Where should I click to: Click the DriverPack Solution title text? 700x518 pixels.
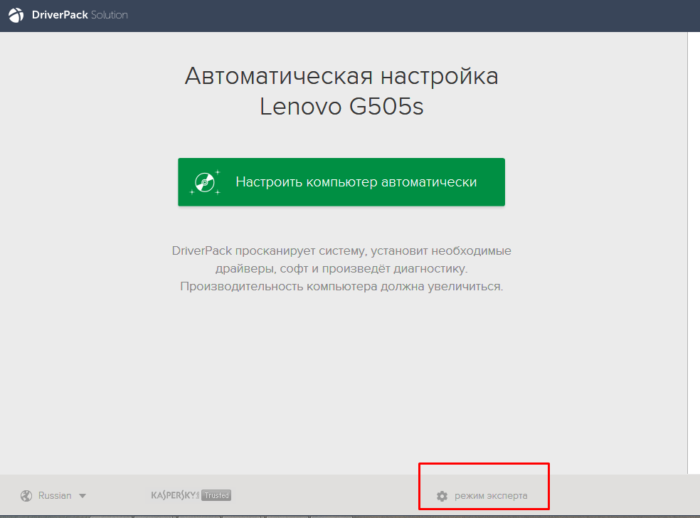[79, 15]
